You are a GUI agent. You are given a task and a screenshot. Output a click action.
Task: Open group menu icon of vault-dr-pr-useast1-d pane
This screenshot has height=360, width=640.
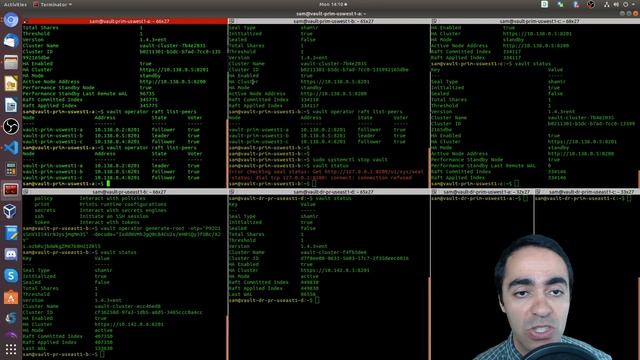231,191
